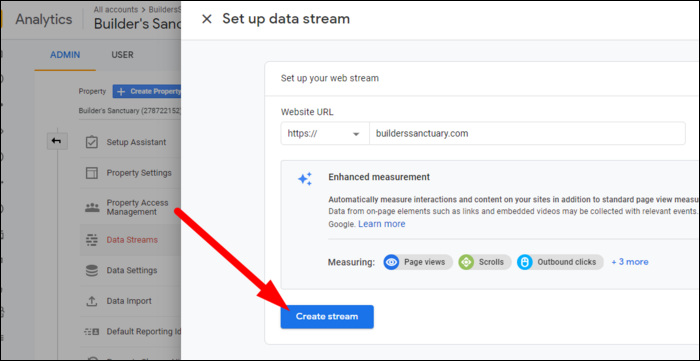Viewport: 700px width, 361px height.
Task: Click the Builder's Sanctuary (278722152) property name
Action: (130, 111)
